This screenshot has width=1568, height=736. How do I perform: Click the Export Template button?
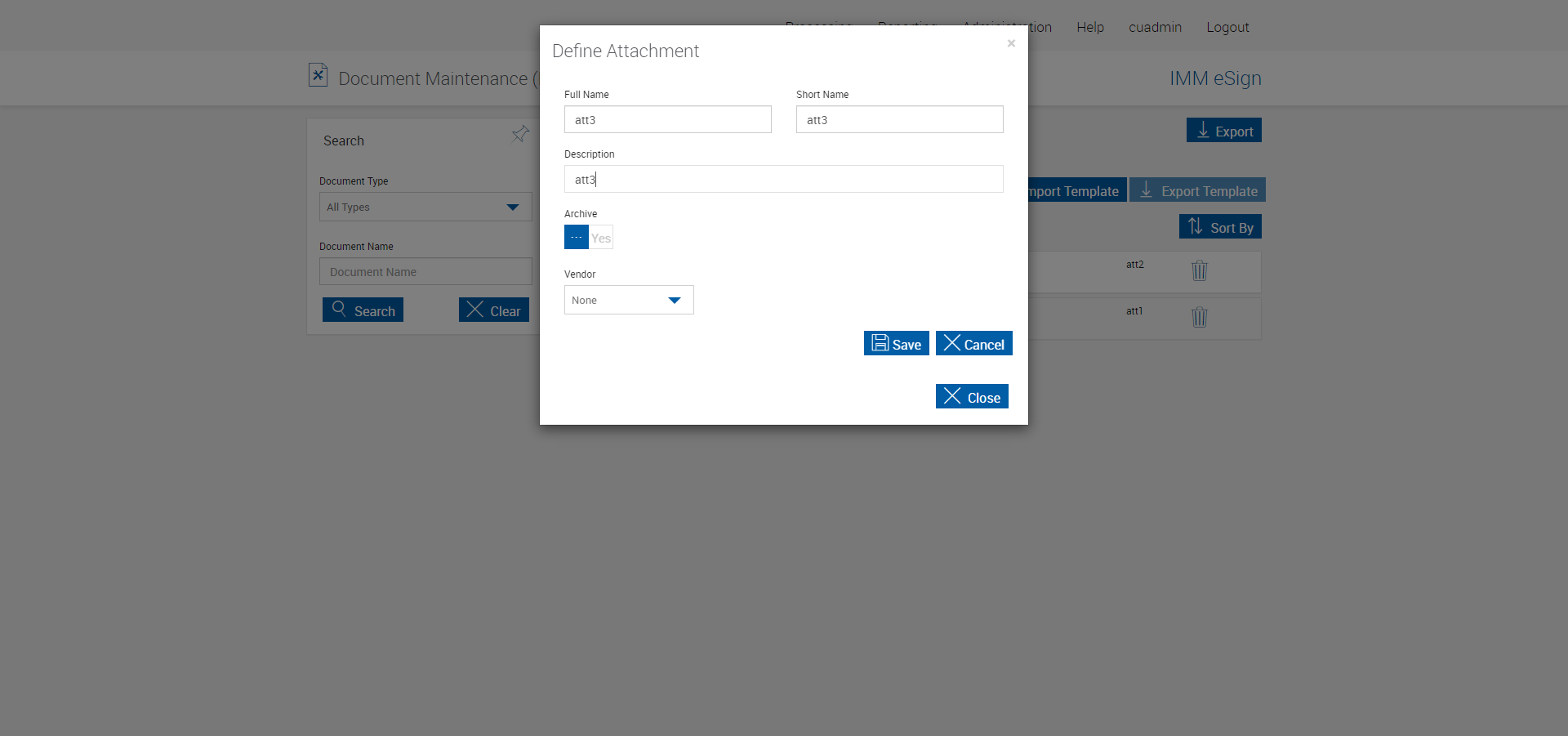click(x=1197, y=190)
